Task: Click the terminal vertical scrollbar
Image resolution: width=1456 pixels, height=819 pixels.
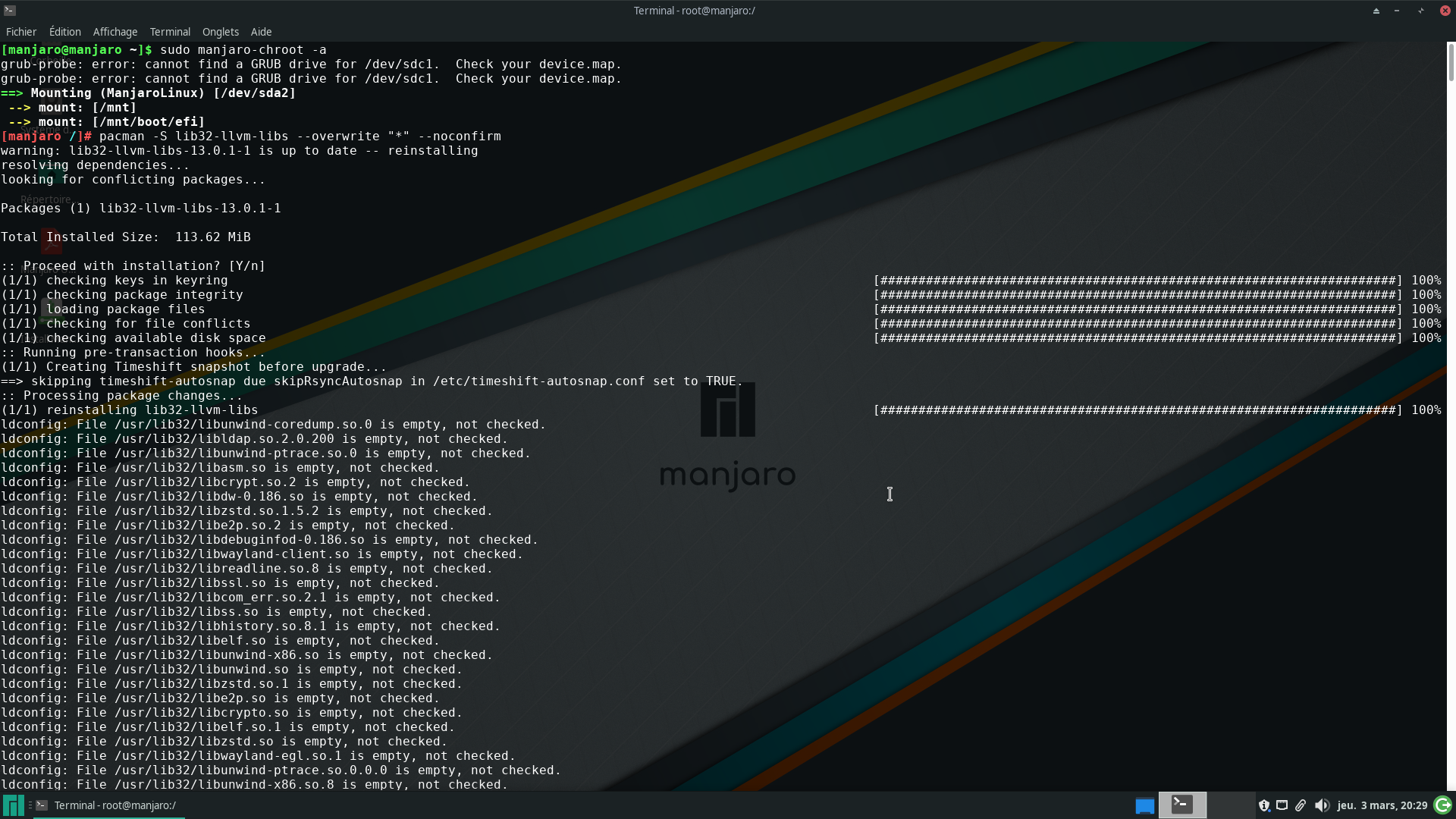Action: click(1451, 64)
